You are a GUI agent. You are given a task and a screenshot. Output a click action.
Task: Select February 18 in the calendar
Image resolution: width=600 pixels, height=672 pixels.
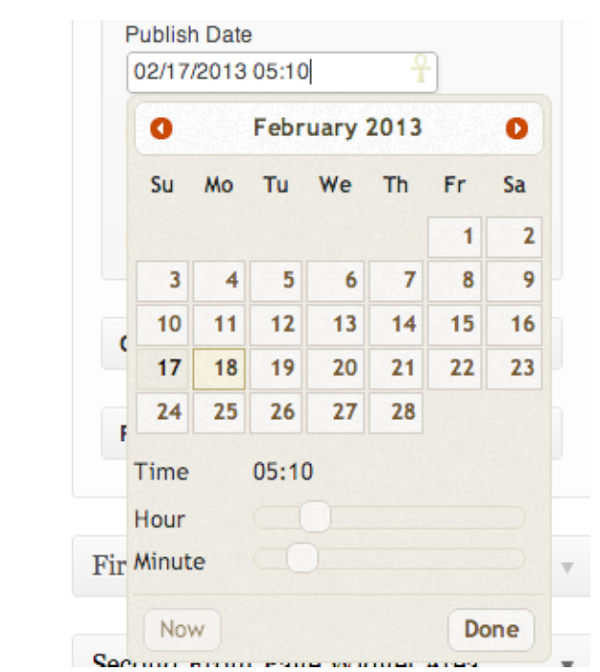tap(219, 369)
